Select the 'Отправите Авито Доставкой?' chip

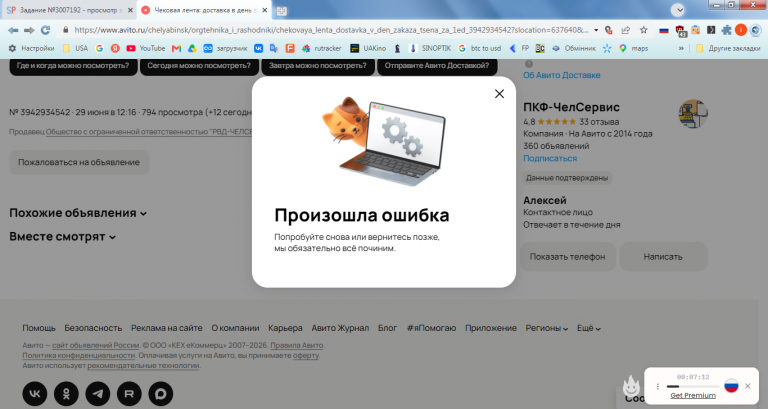point(437,66)
